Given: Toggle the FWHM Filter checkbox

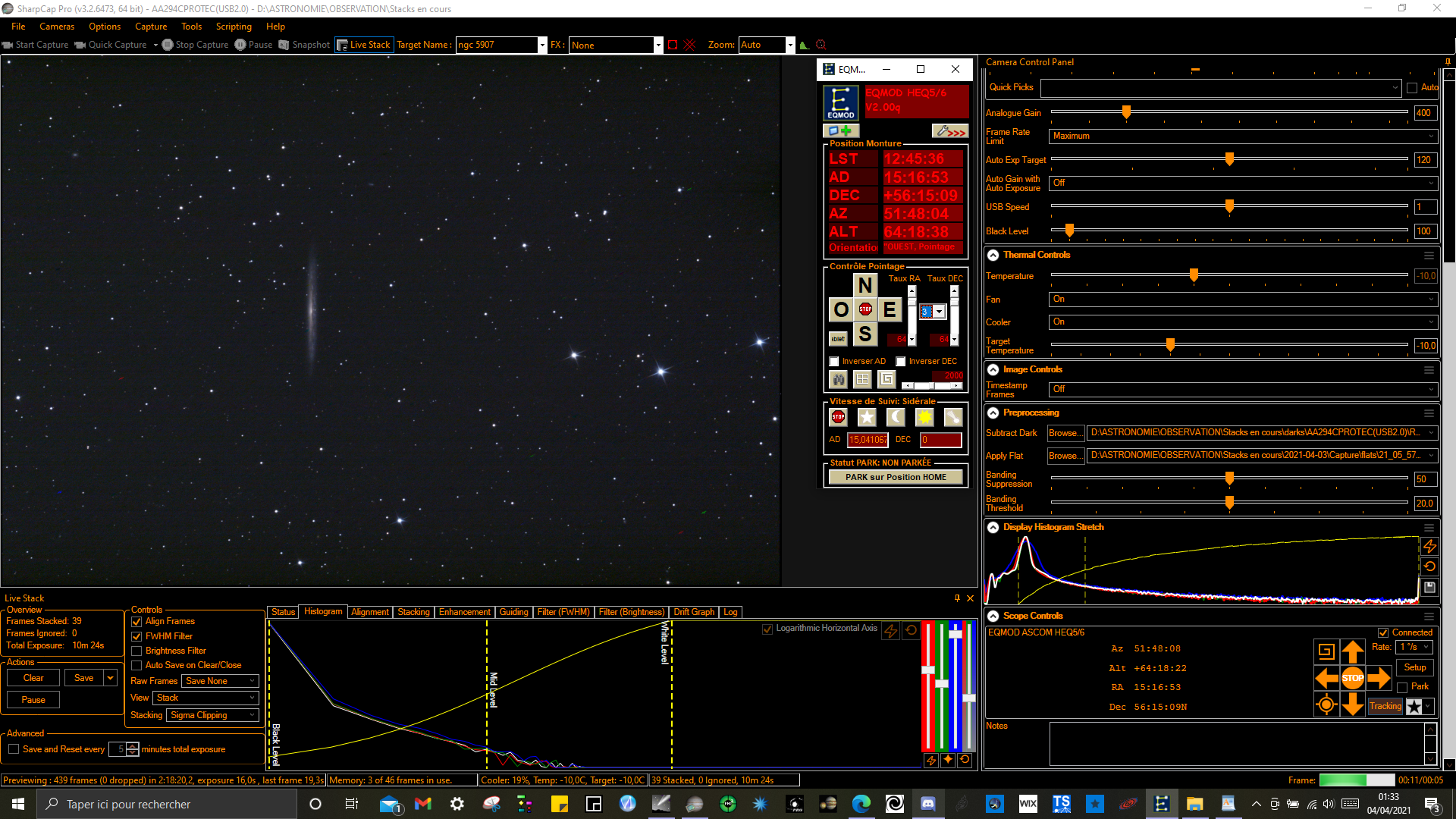Looking at the screenshot, I should 137,636.
